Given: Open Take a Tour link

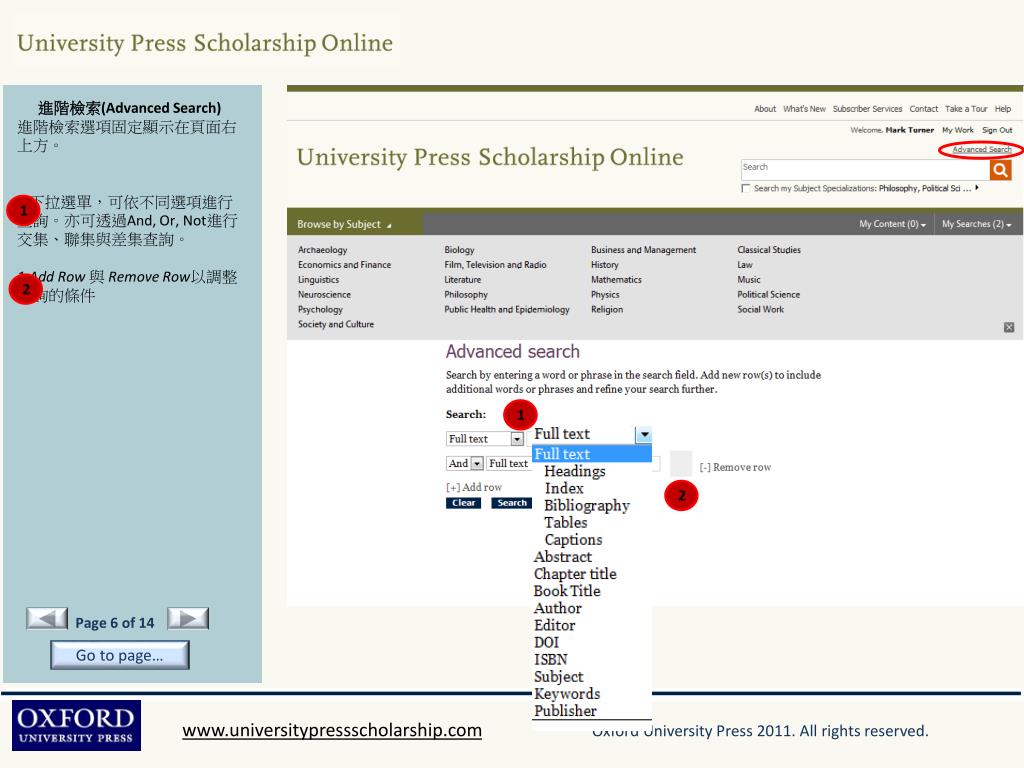Looking at the screenshot, I should click(966, 109).
